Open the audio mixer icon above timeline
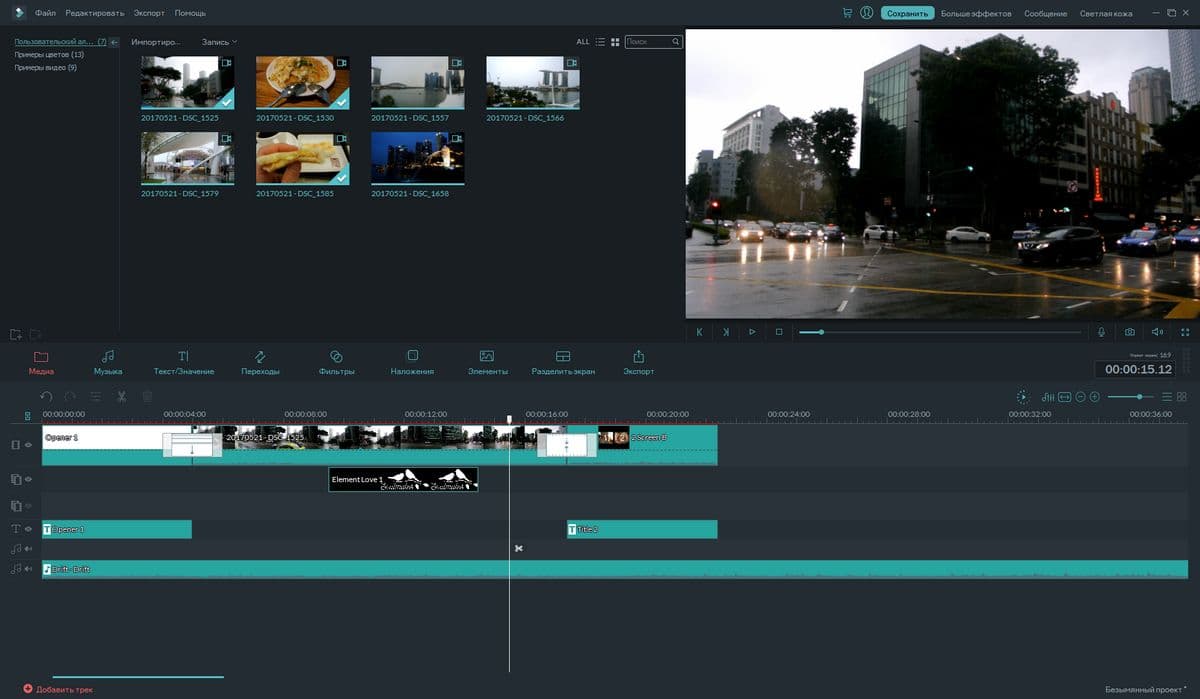This screenshot has height=699, width=1200. [x=1048, y=397]
